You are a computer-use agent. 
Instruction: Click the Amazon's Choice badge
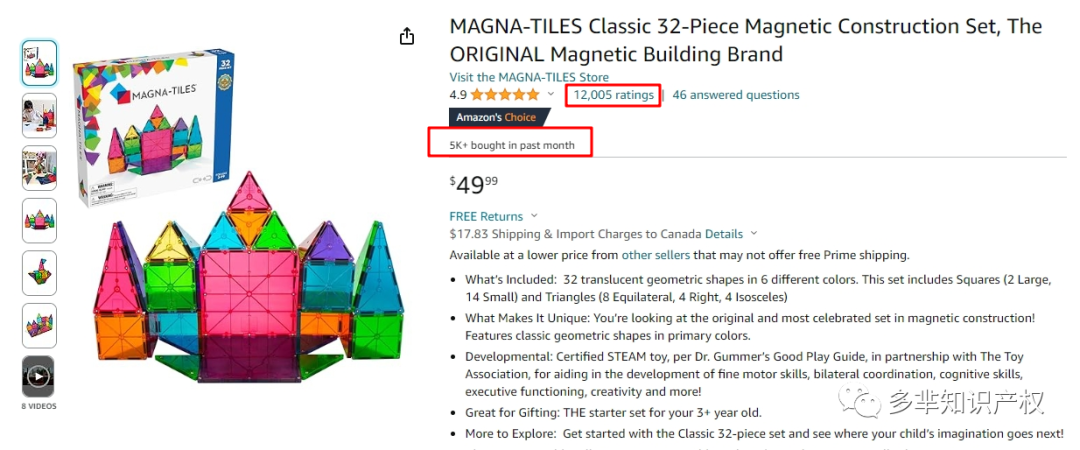click(496, 117)
